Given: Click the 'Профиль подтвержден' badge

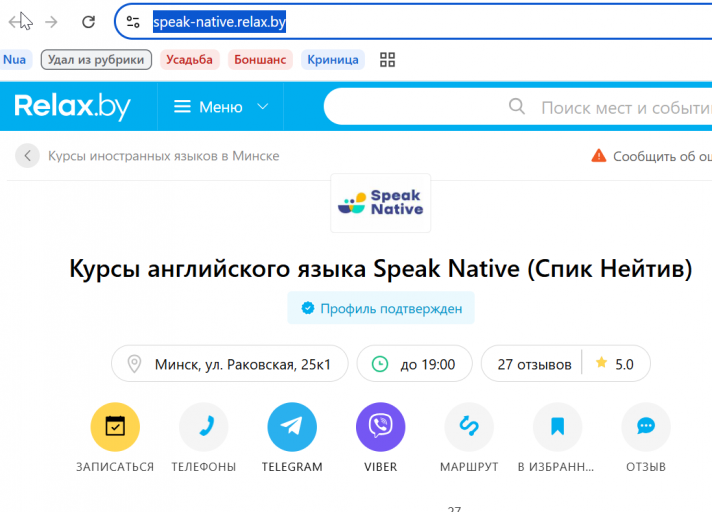Looking at the screenshot, I should click(x=381, y=308).
